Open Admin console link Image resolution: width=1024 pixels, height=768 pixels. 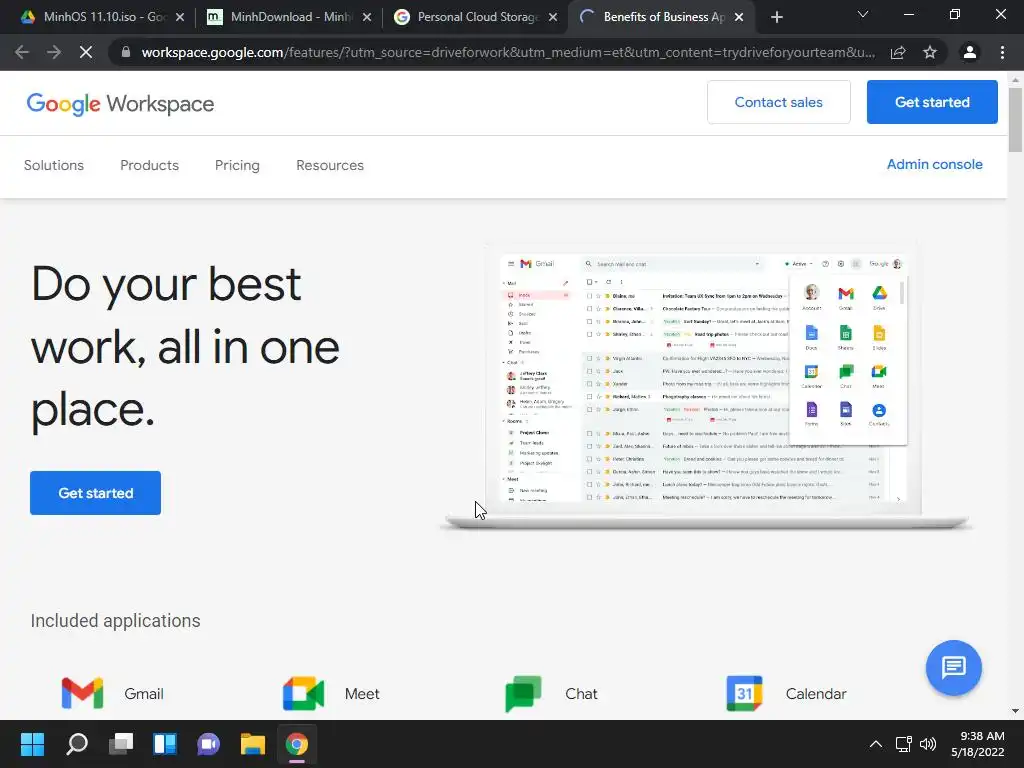(935, 165)
